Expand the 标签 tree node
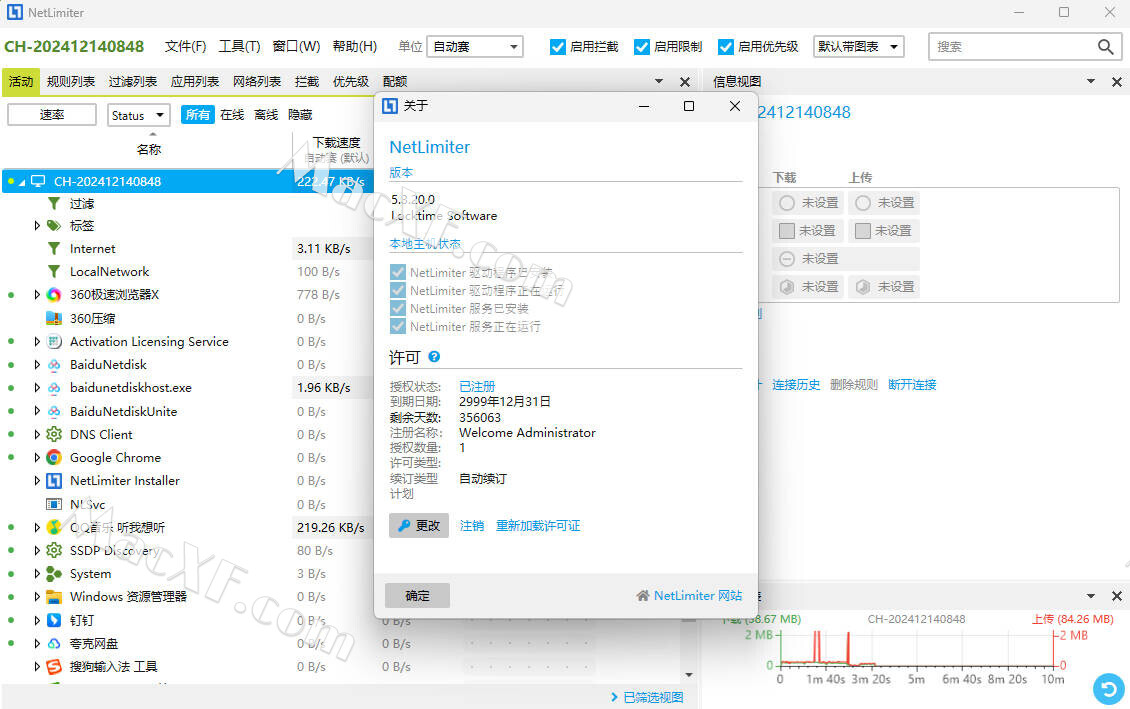Image resolution: width=1130 pixels, height=709 pixels. 37,226
